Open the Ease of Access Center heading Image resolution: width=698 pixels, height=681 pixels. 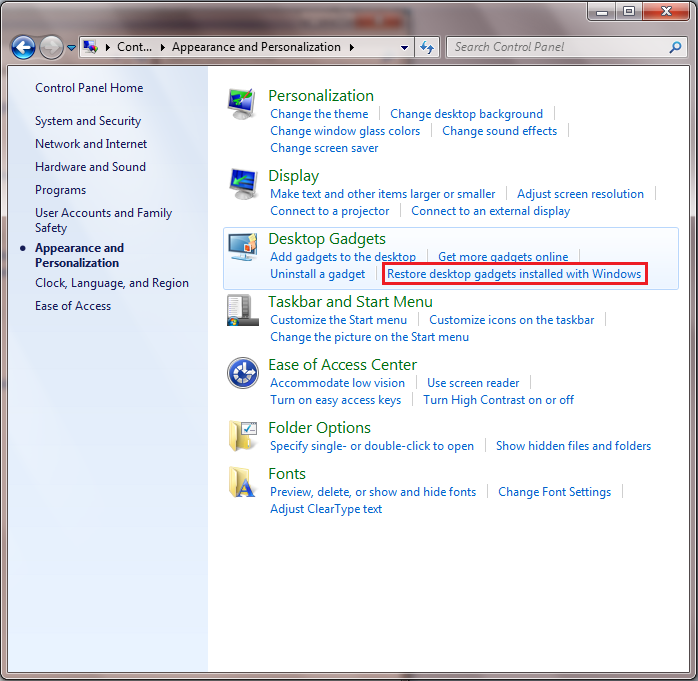coord(342,365)
